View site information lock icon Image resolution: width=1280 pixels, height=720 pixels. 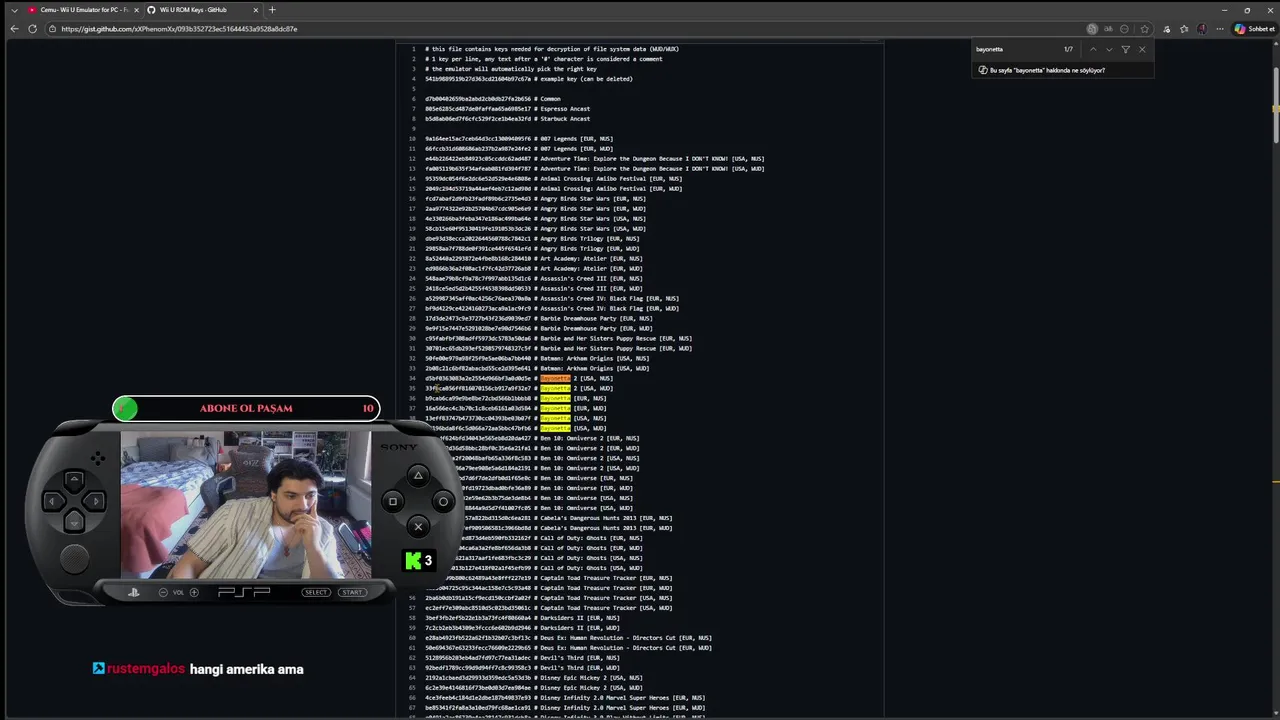[x=52, y=29]
